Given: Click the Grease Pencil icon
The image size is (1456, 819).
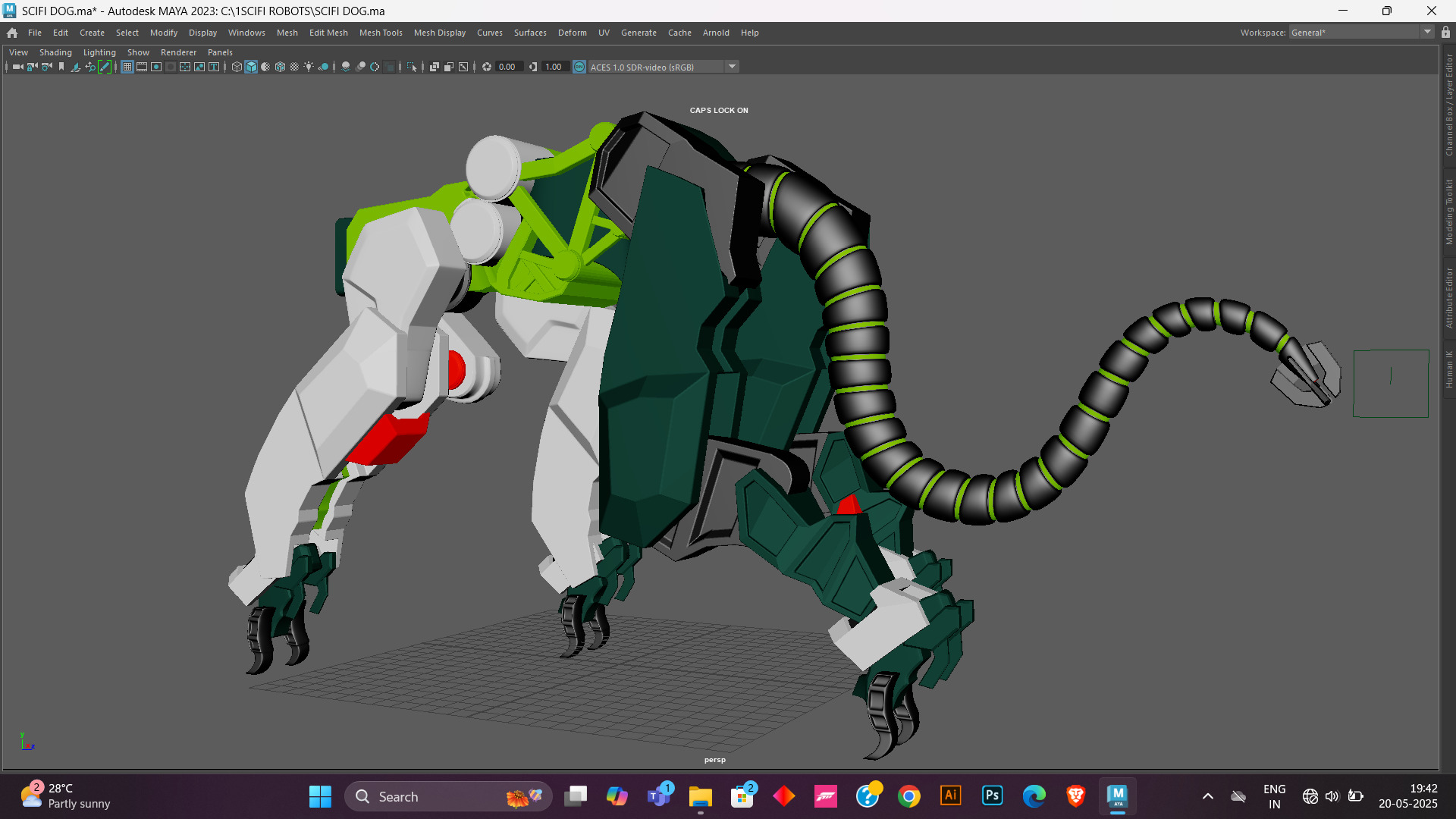Looking at the screenshot, I should point(105,67).
